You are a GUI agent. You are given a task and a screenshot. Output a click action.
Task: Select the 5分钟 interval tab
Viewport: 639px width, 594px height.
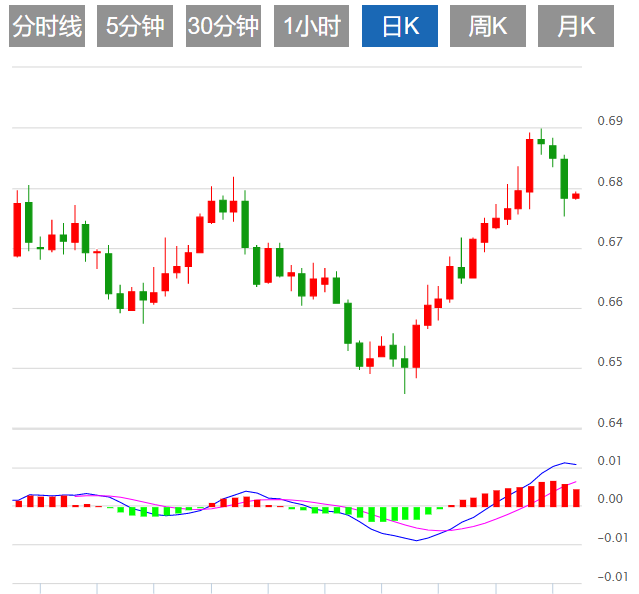click(135, 26)
